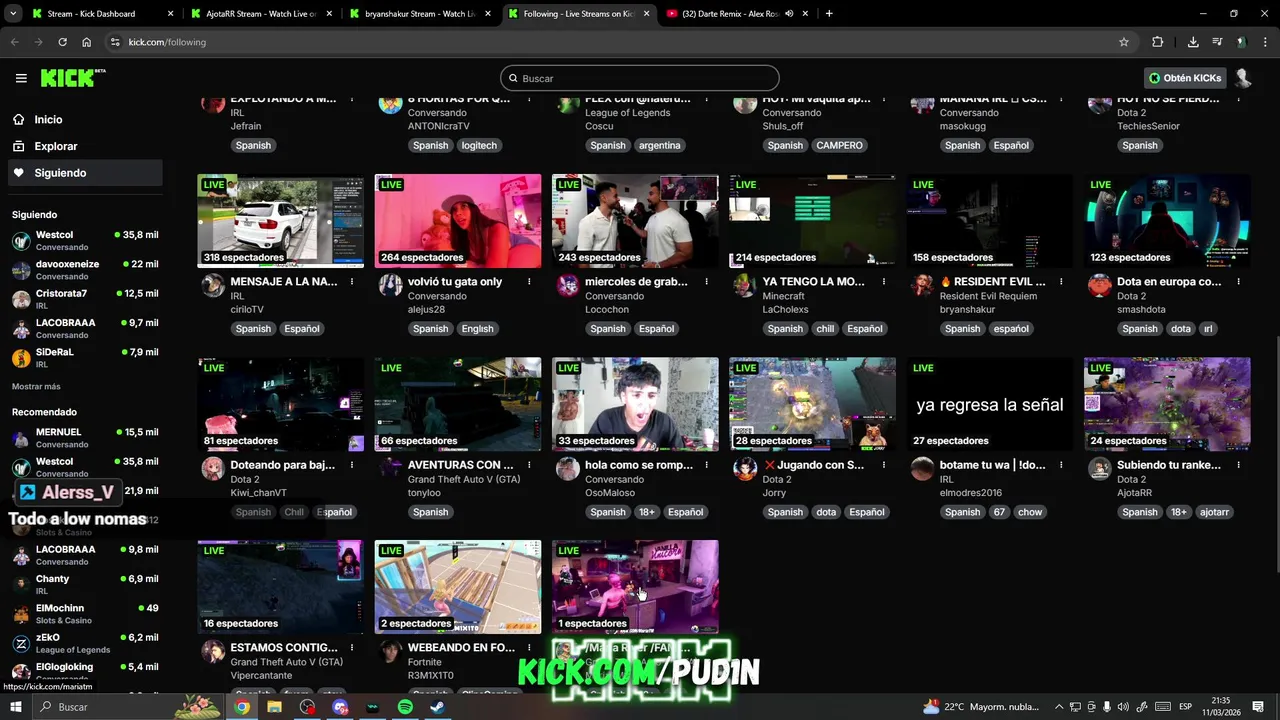Screen dimensions: 1280x720
Task: Open a new browser tab
Action: (x=829, y=14)
